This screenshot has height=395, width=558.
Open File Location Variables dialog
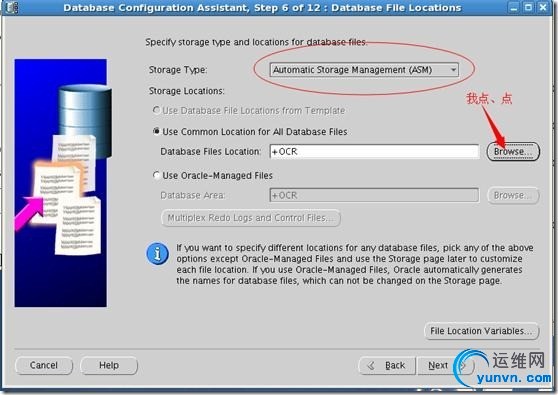pyautogui.click(x=482, y=331)
